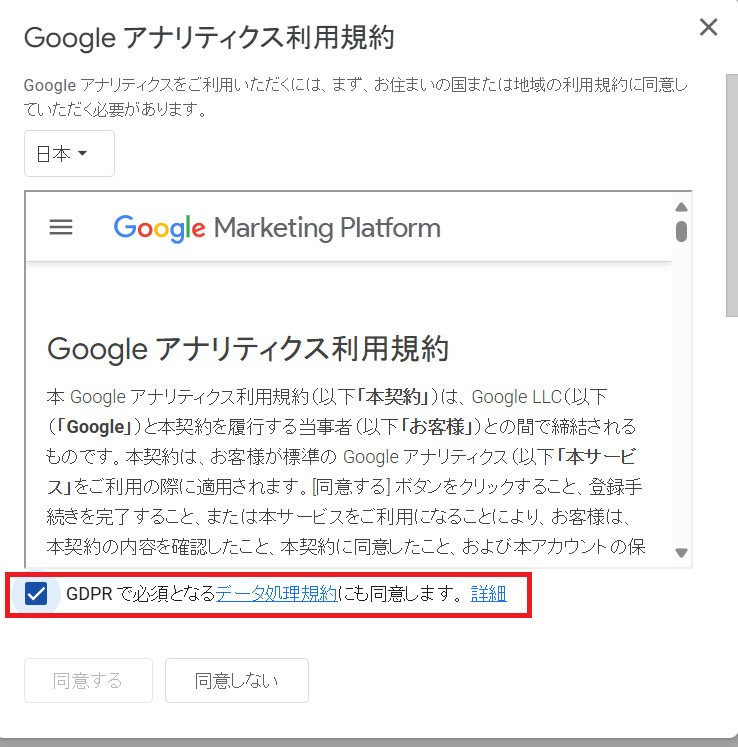This screenshot has height=747, width=738.
Task: Click the GDPR で必須となる label text
Action: (140, 594)
